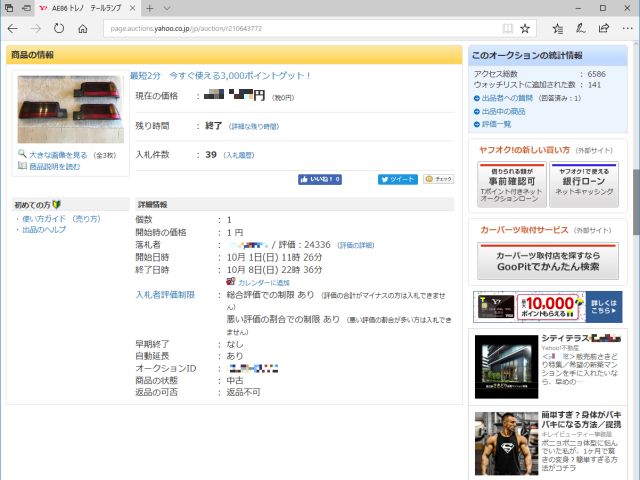
Task: Go to the browser home page icon
Action: coord(83,28)
